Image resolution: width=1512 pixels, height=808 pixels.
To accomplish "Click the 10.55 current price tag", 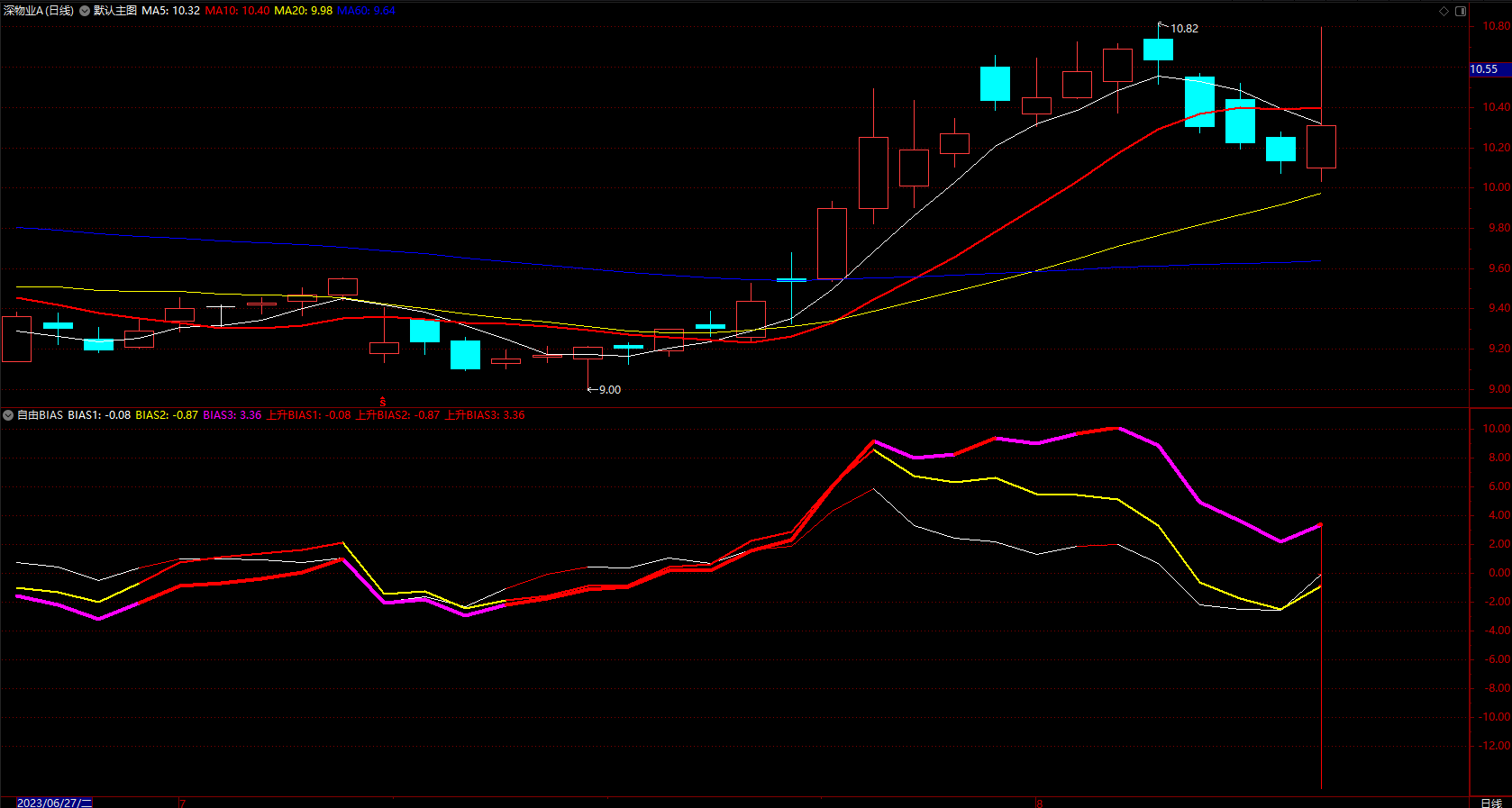I will click(1490, 69).
